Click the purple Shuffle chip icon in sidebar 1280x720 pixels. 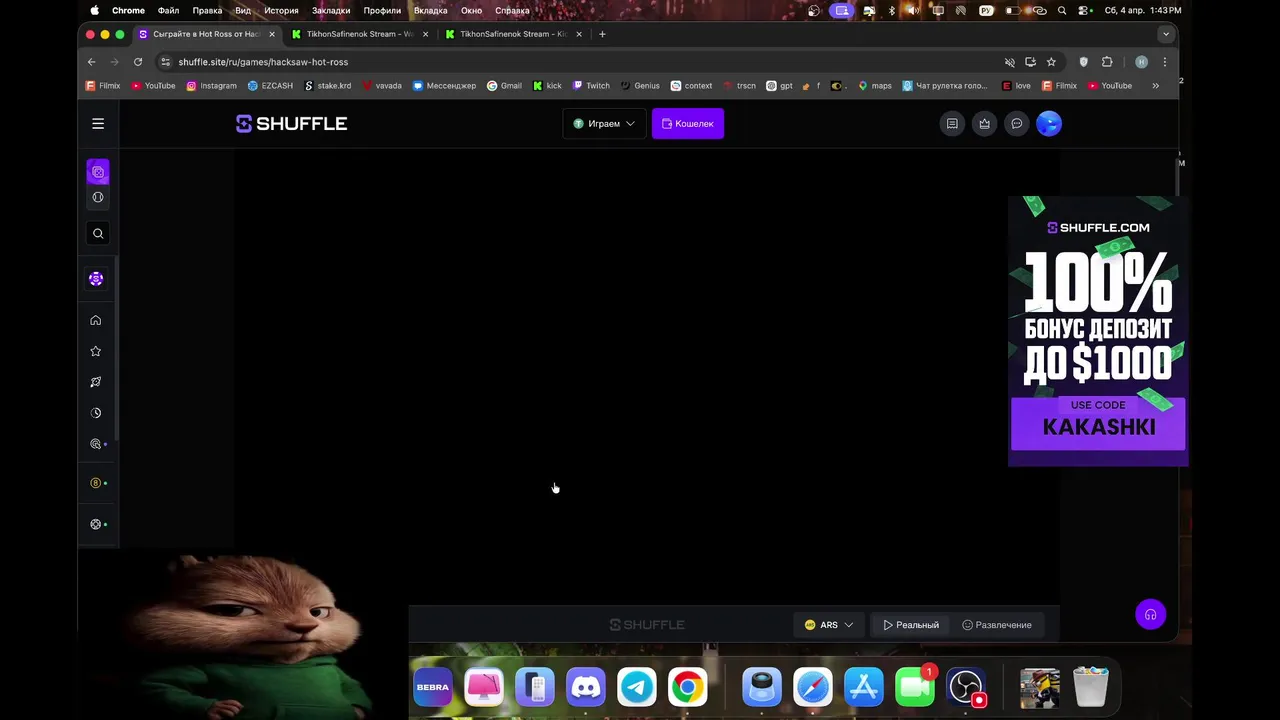[x=96, y=279]
